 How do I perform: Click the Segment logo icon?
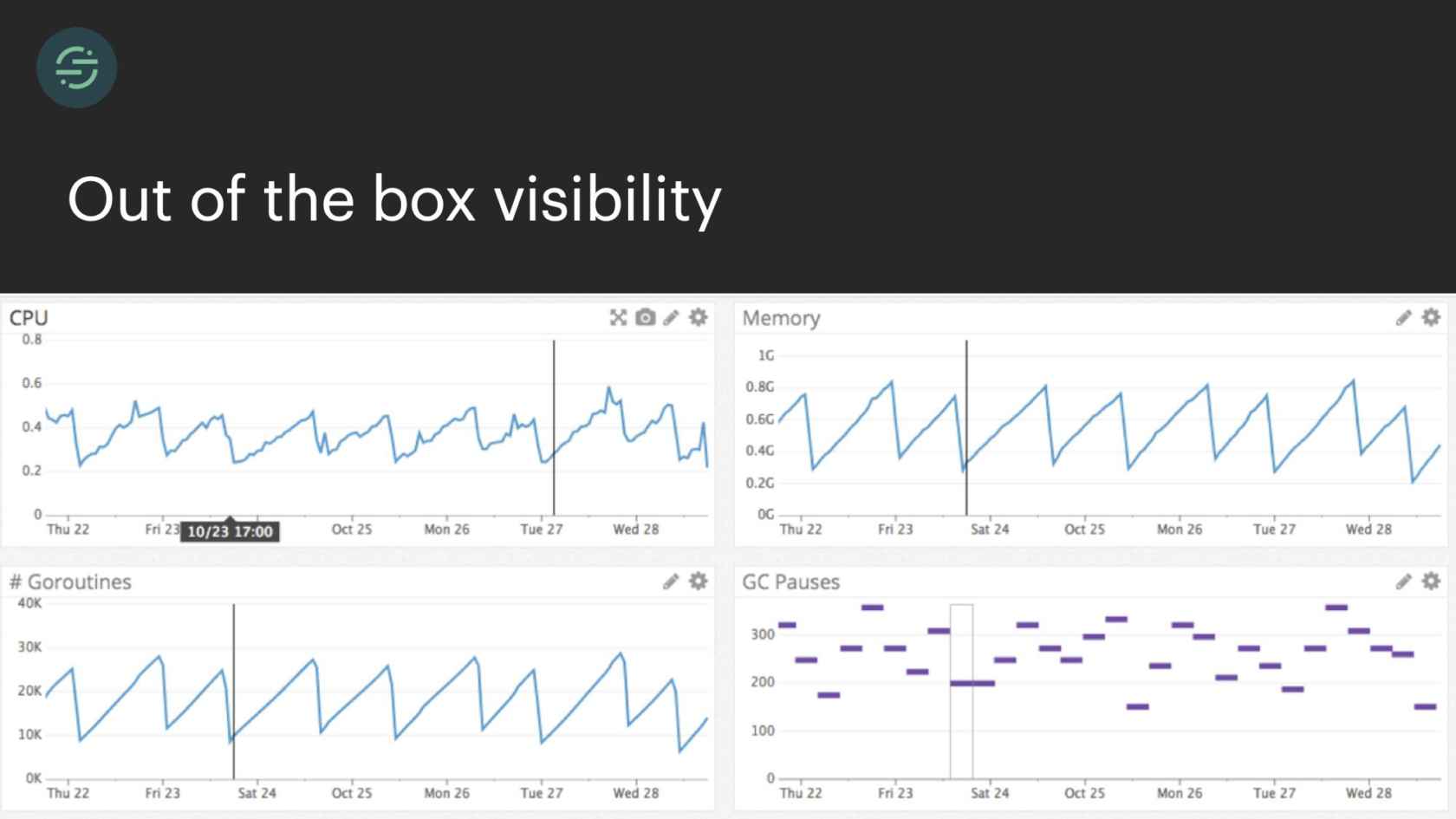[76, 68]
